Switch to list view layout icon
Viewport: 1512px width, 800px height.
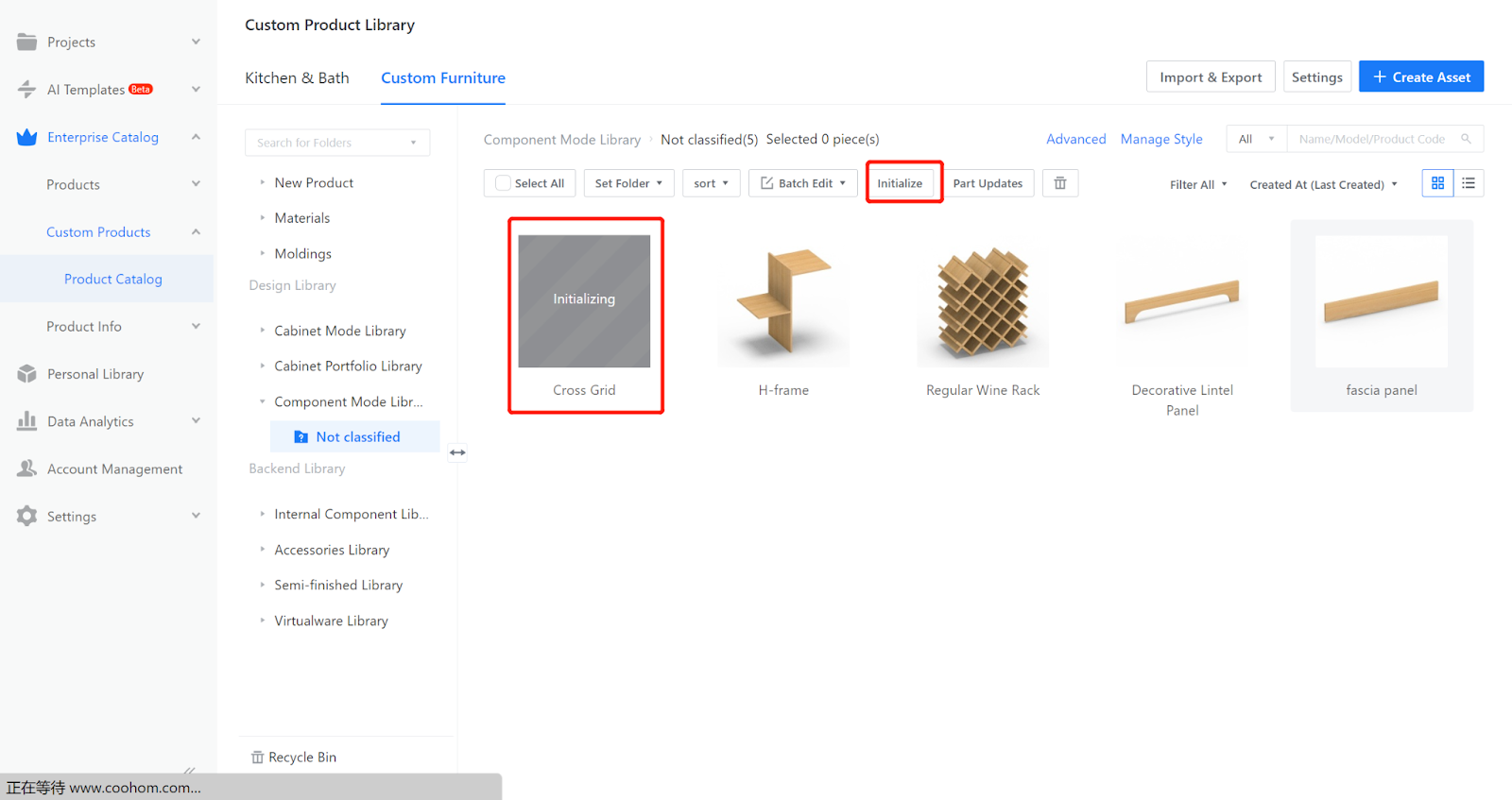(1468, 183)
